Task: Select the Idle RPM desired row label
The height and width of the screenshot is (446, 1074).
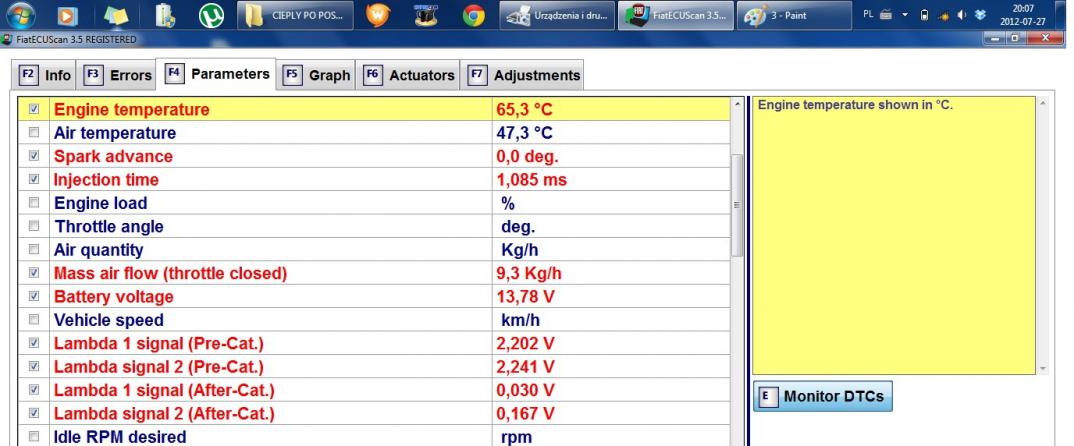Action: point(120,437)
